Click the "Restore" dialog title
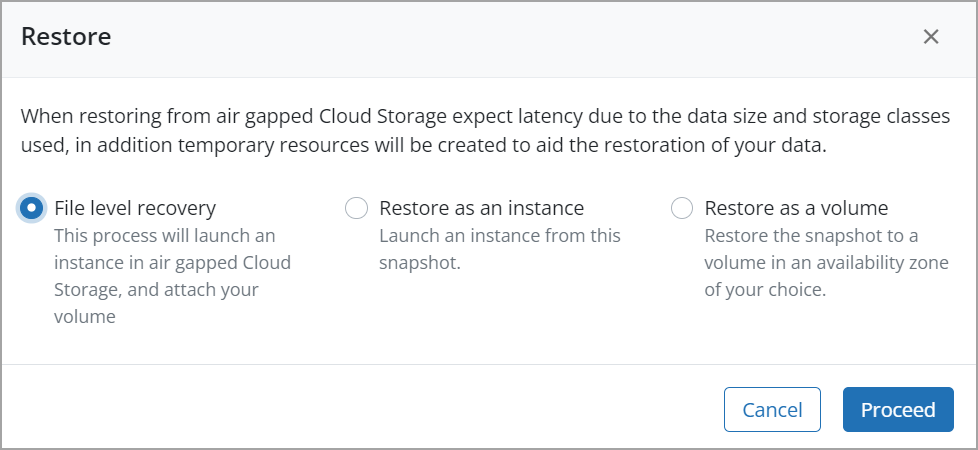The width and height of the screenshot is (978, 450). point(66,37)
